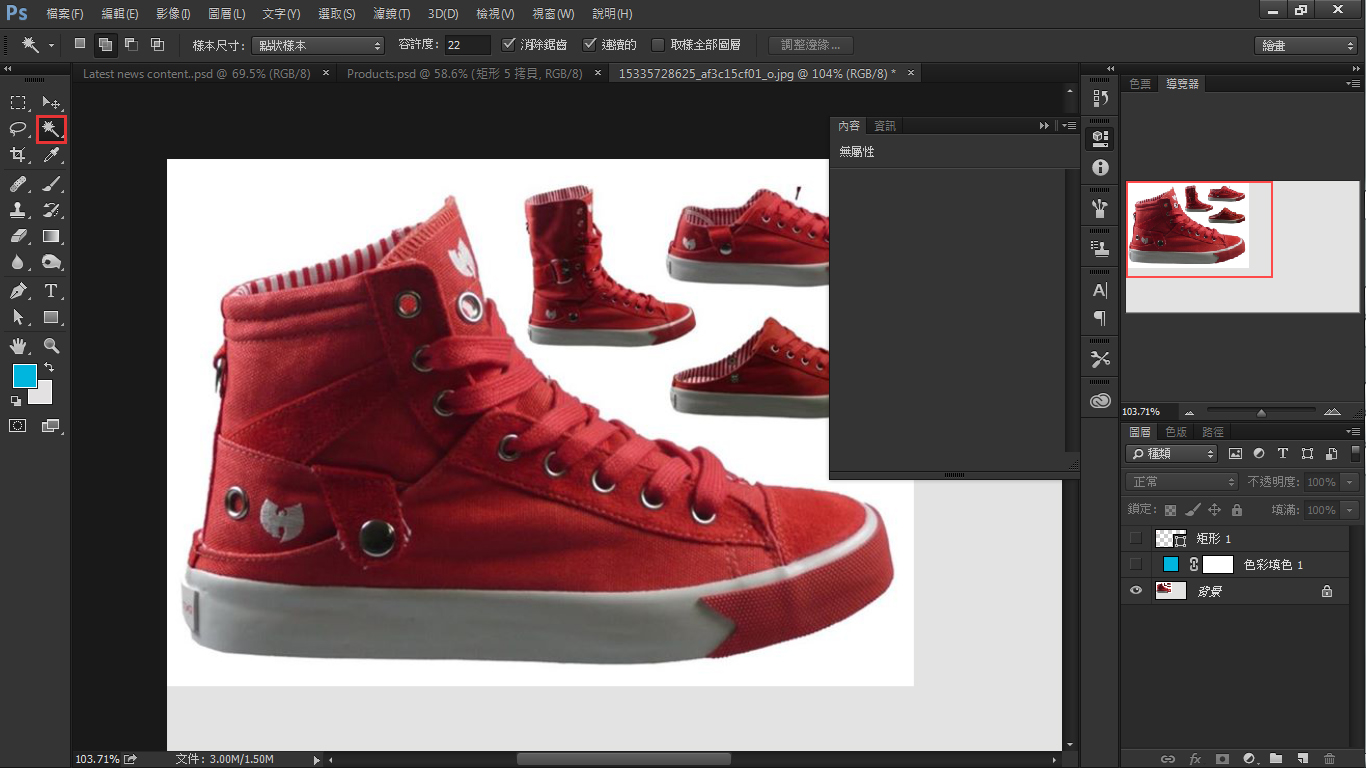This screenshot has height=768, width=1366.
Task: Create a new layer via page icon
Action: (1302, 759)
